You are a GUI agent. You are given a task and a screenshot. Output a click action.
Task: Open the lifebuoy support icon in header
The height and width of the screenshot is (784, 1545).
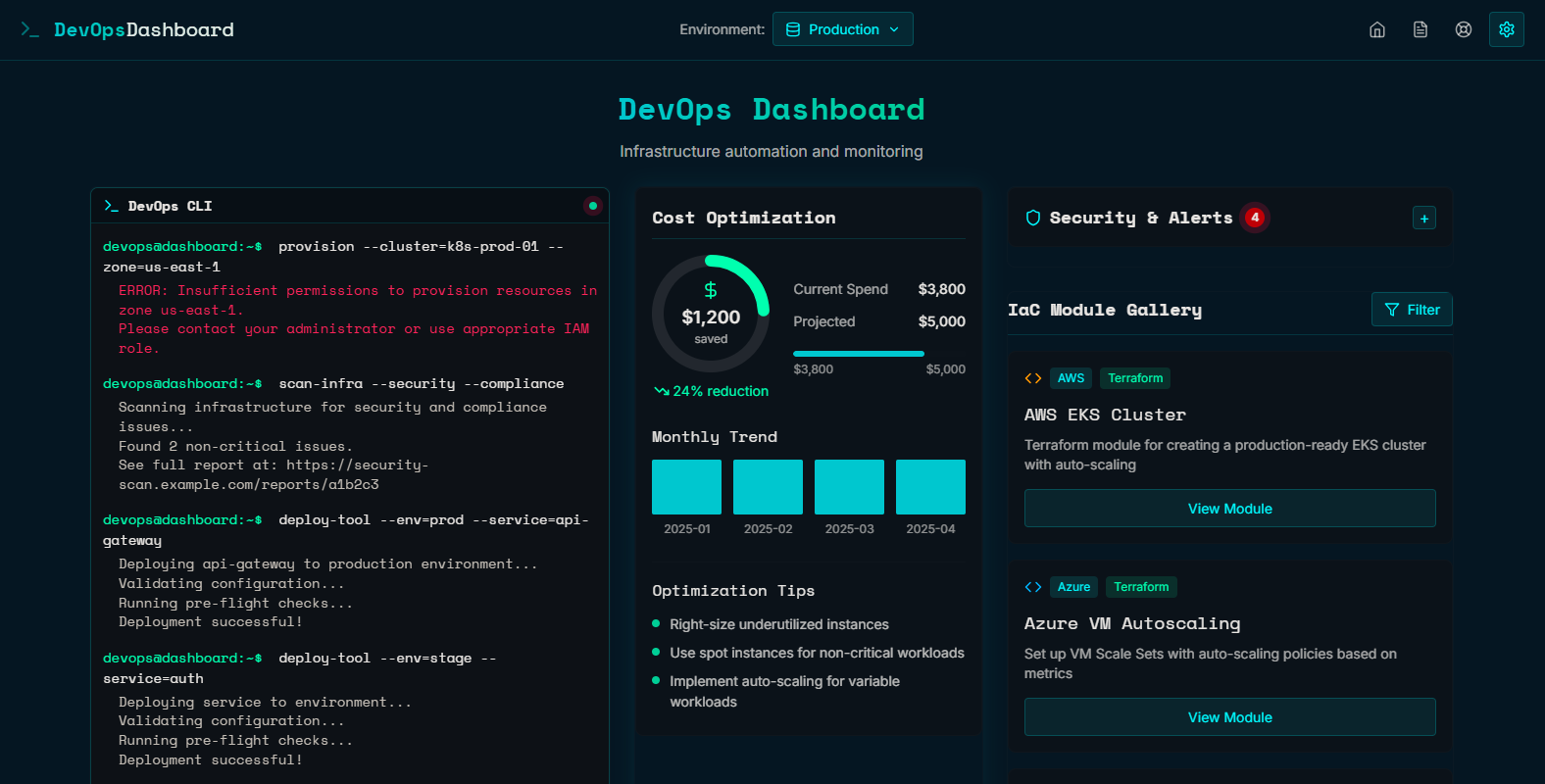click(x=1464, y=29)
